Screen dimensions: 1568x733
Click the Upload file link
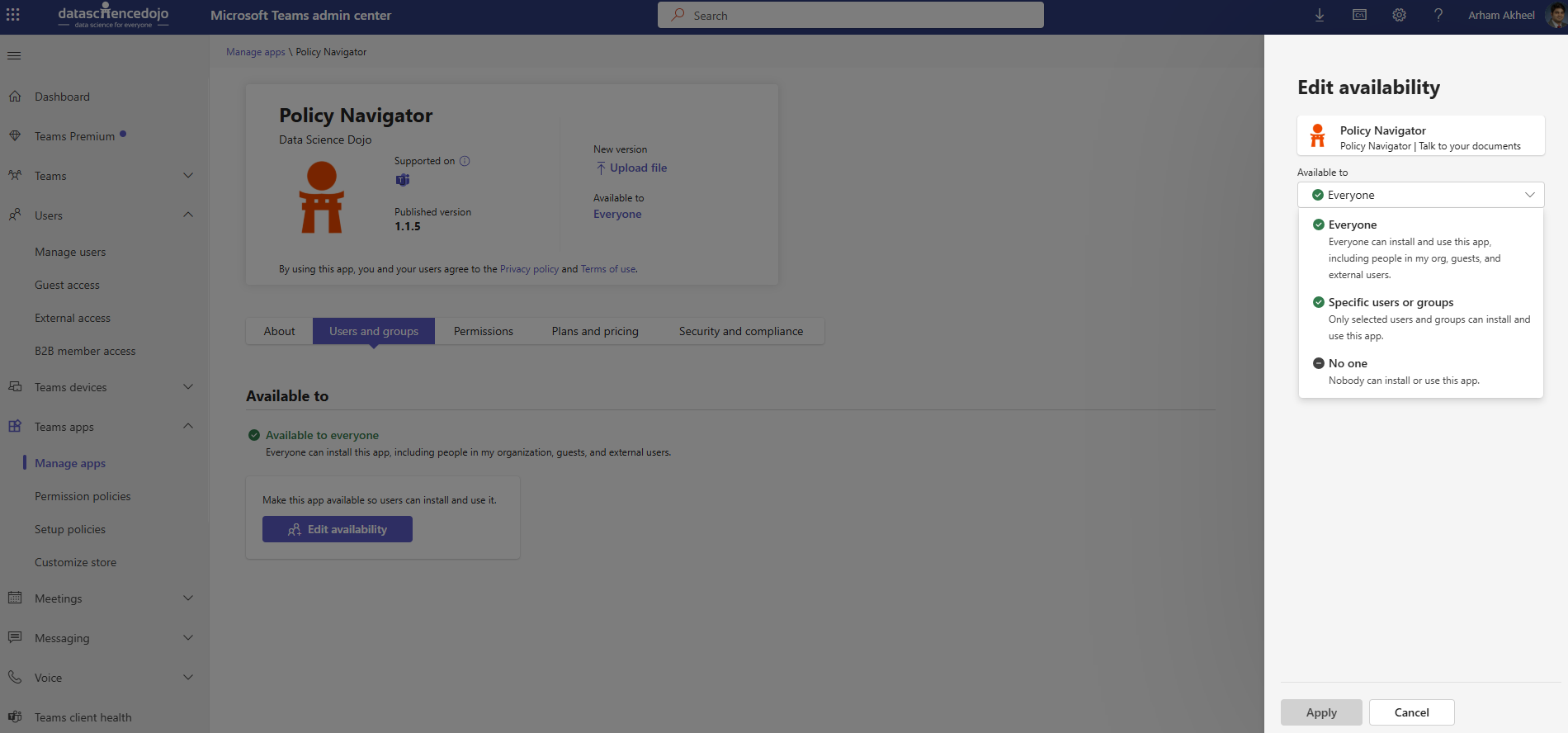pos(631,168)
